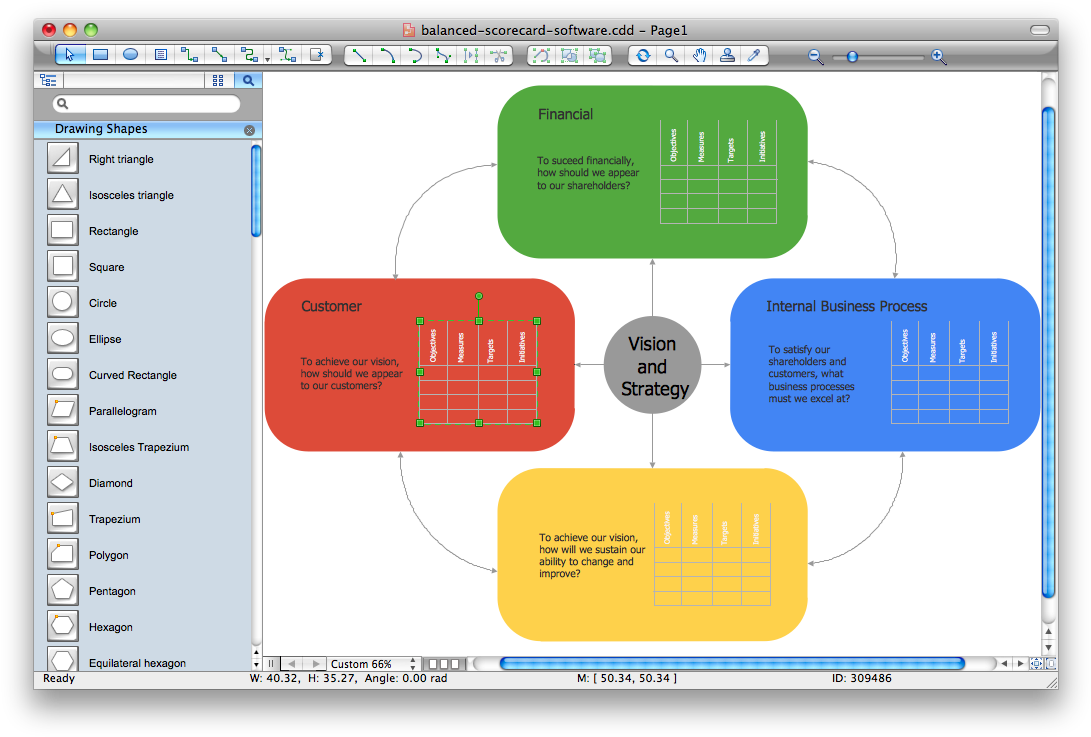Click the magnifier zoom tool in toolbar
1091x737 pixels.
[x=672, y=56]
